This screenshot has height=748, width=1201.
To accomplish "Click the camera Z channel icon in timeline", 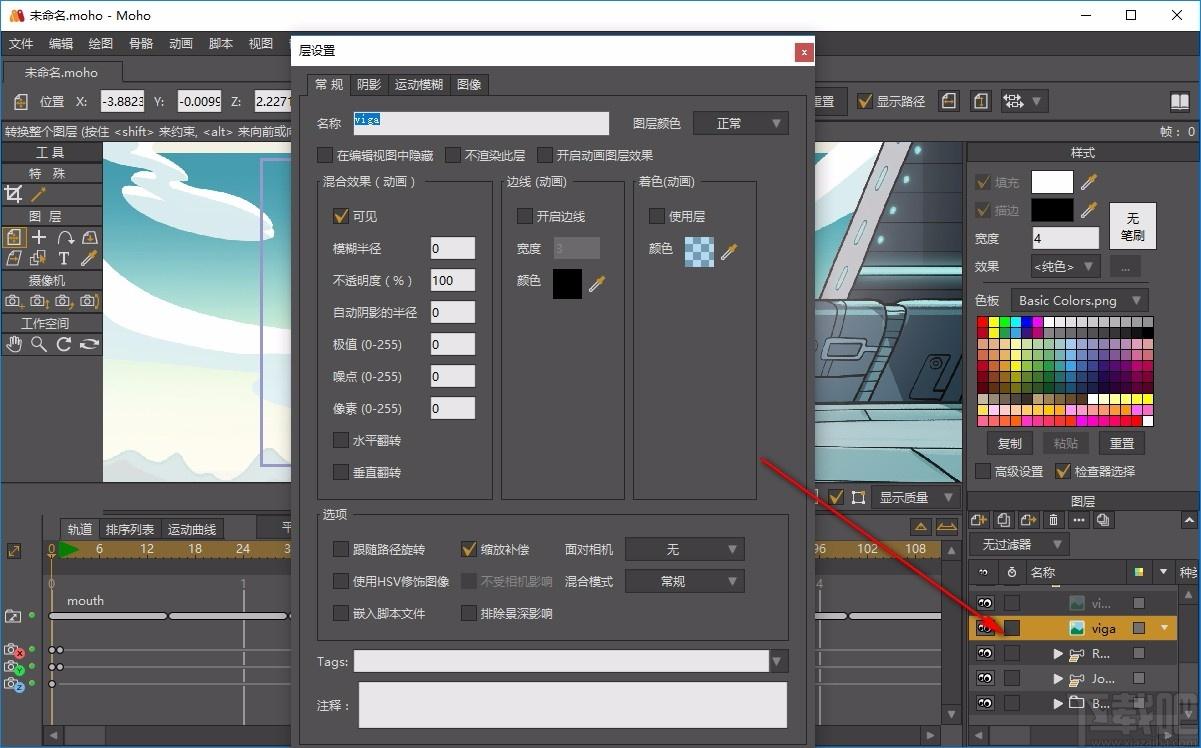I will click(14, 684).
